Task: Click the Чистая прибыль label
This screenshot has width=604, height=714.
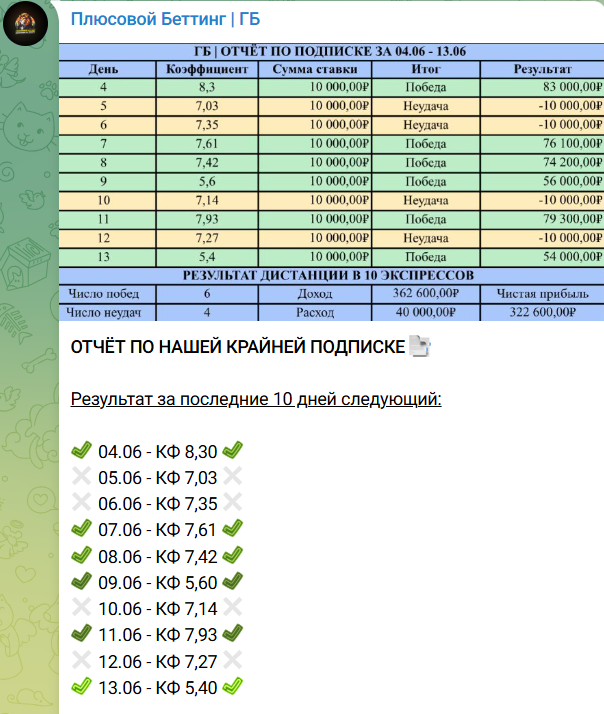Action: click(542, 294)
